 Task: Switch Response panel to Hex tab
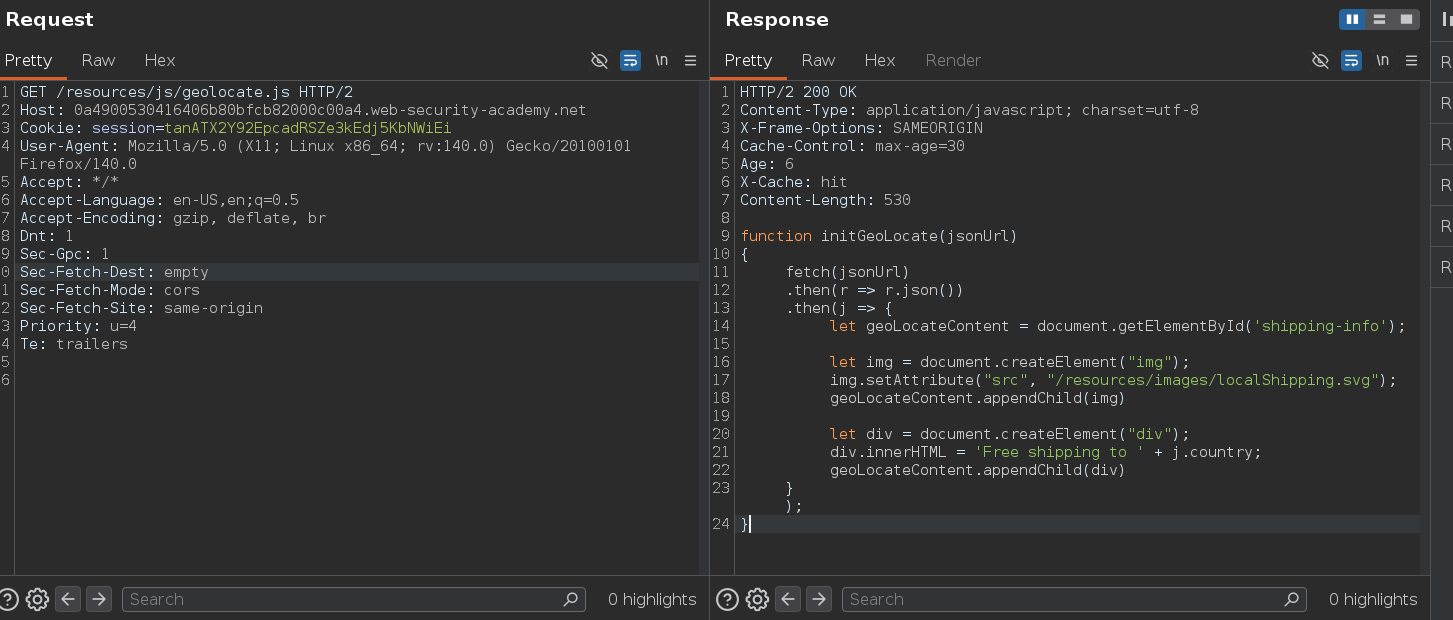[880, 60]
